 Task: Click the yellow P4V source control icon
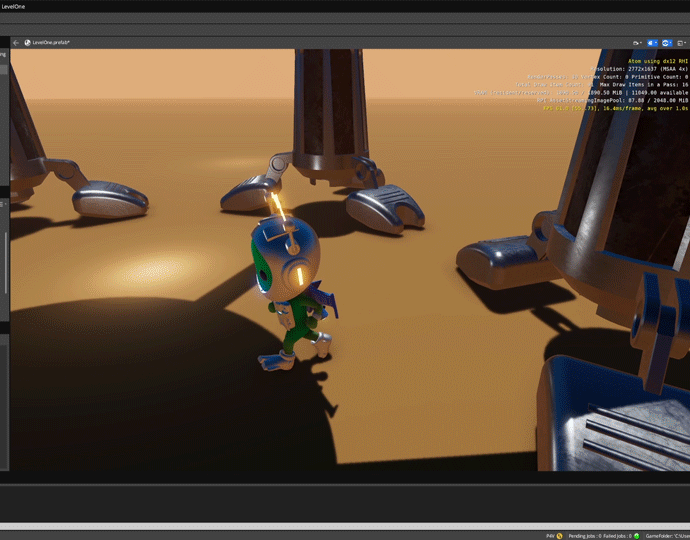(x=559, y=536)
